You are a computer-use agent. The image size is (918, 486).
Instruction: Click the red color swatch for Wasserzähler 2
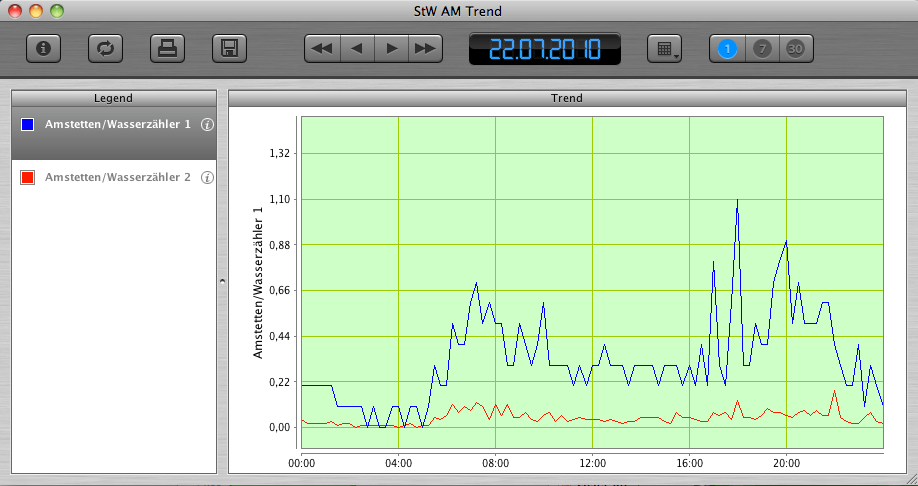tap(28, 177)
